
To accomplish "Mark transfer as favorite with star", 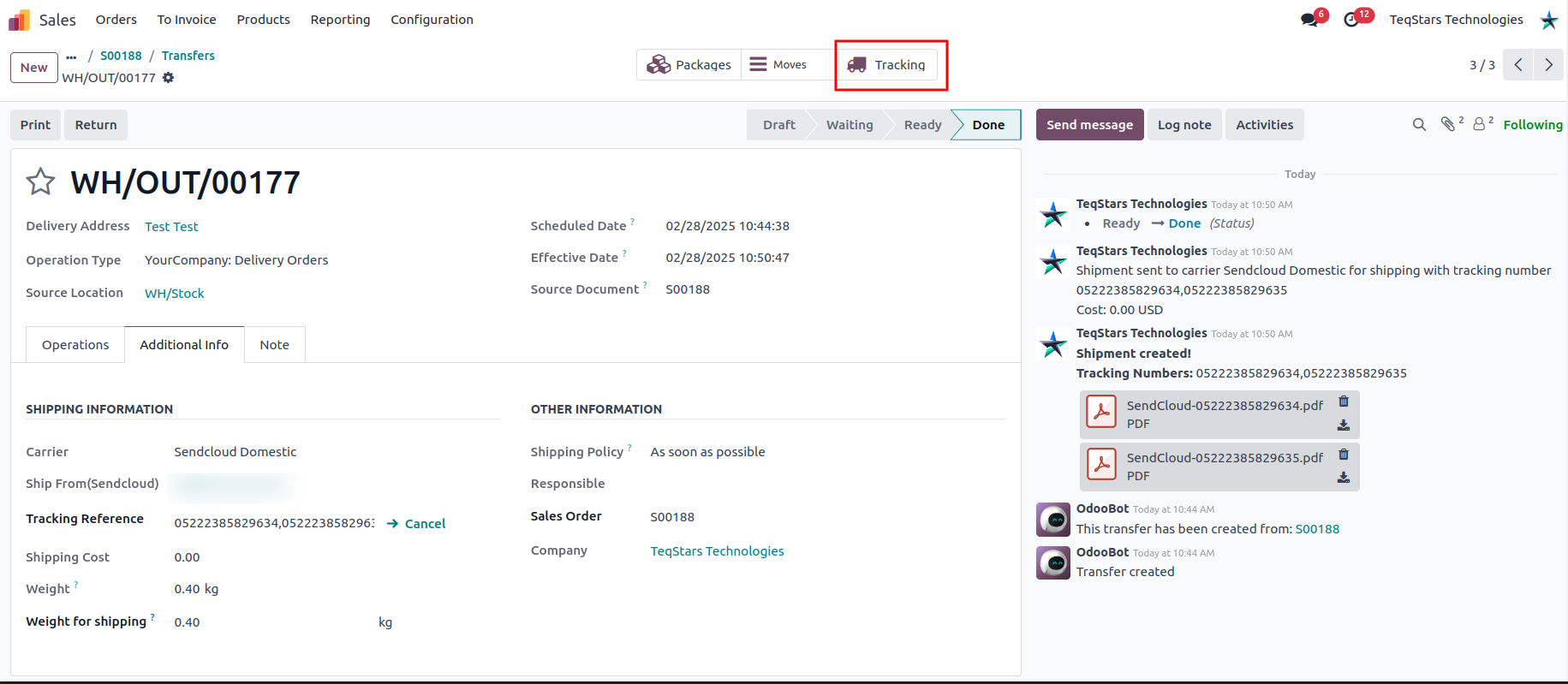I will tap(40, 181).
